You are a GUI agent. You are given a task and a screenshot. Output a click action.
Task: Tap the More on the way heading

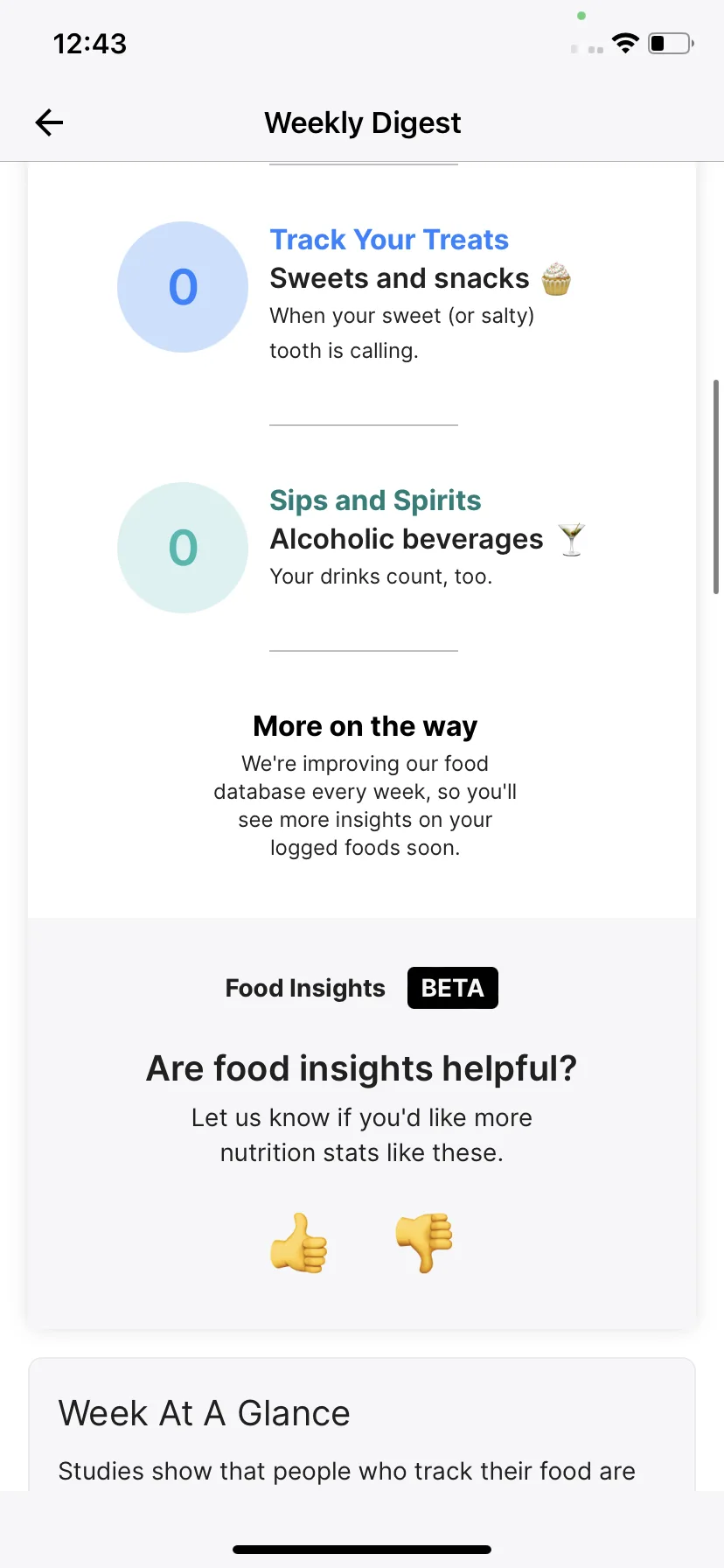tap(365, 726)
